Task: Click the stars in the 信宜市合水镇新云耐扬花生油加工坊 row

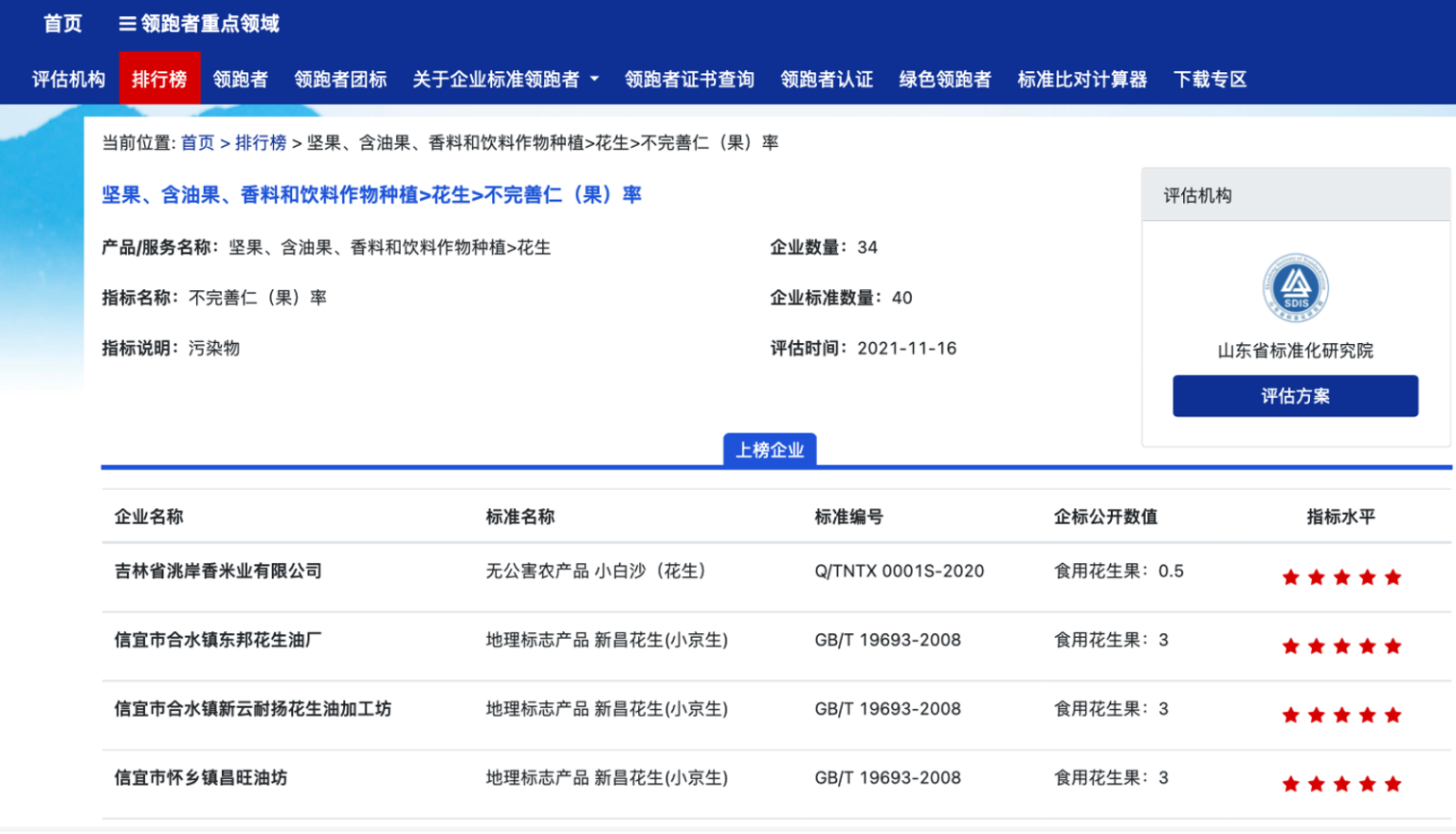Action: pyautogui.click(x=1341, y=716)
